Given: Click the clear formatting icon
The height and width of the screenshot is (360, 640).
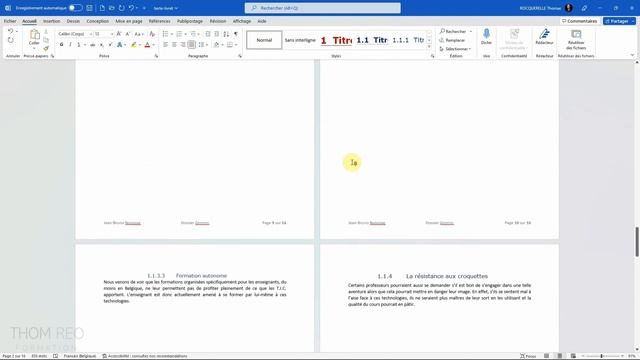Looking at the screenshot, I should tap(152, 34).
